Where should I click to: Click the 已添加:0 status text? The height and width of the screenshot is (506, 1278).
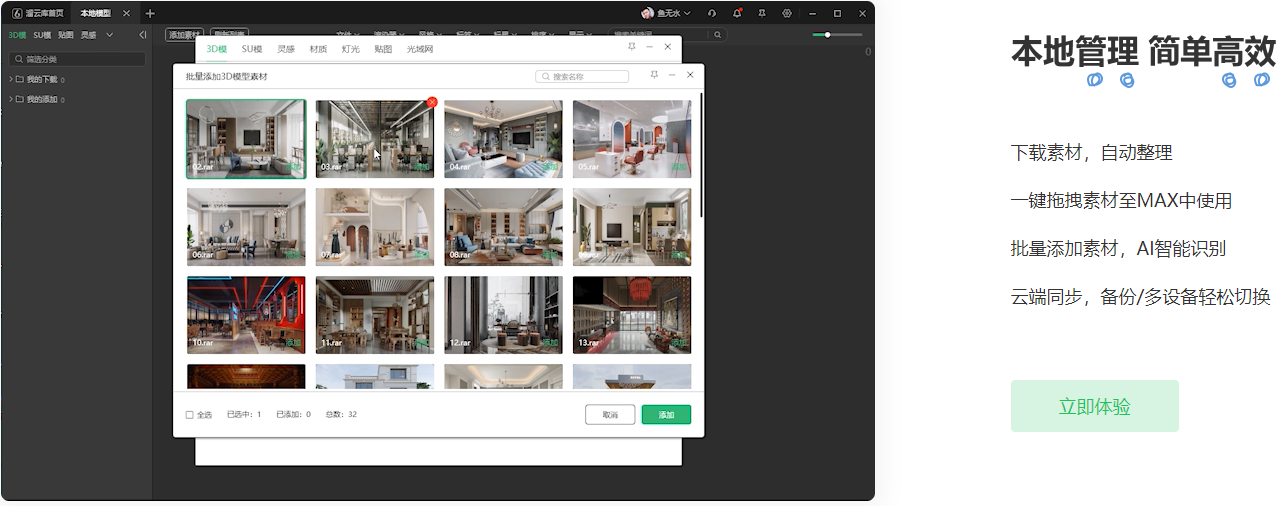[293, 414]
